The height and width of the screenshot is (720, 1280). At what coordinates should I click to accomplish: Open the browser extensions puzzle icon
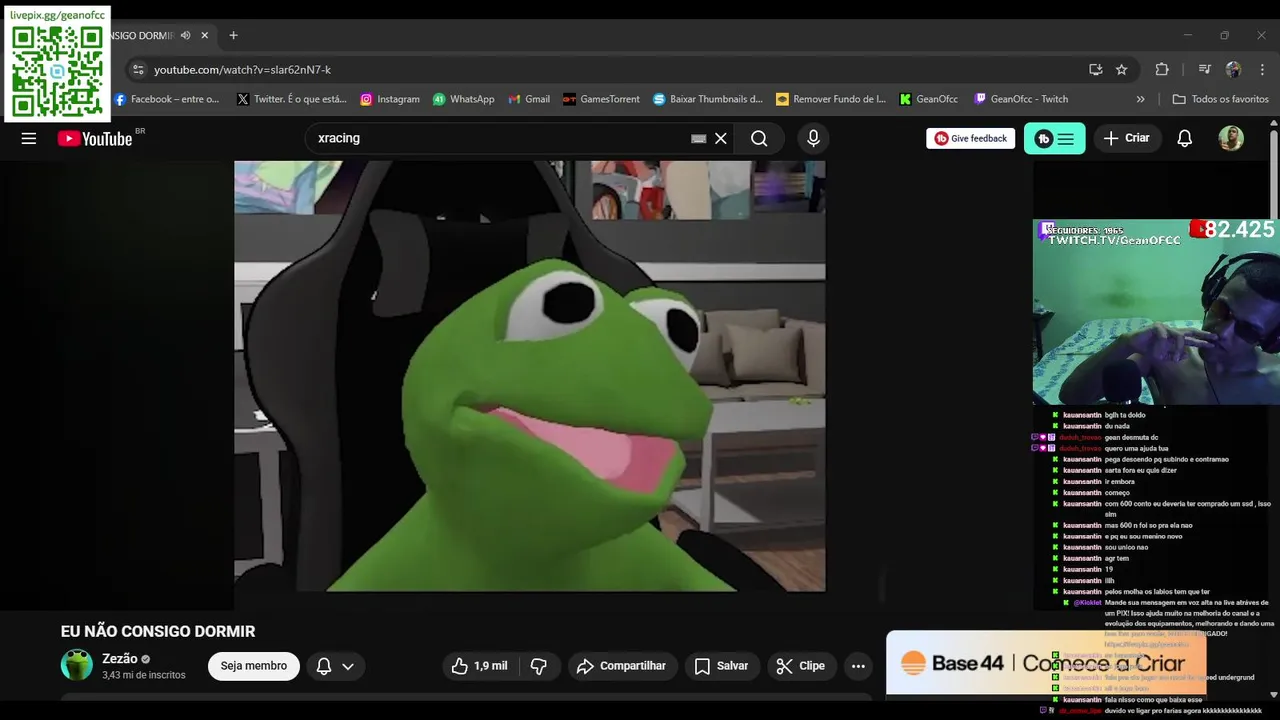tap(1162, 69)
